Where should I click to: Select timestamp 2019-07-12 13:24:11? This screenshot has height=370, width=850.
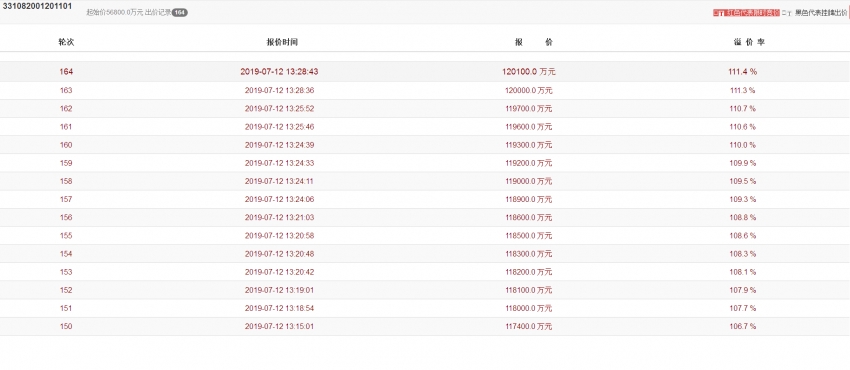(x=279, y=181)
